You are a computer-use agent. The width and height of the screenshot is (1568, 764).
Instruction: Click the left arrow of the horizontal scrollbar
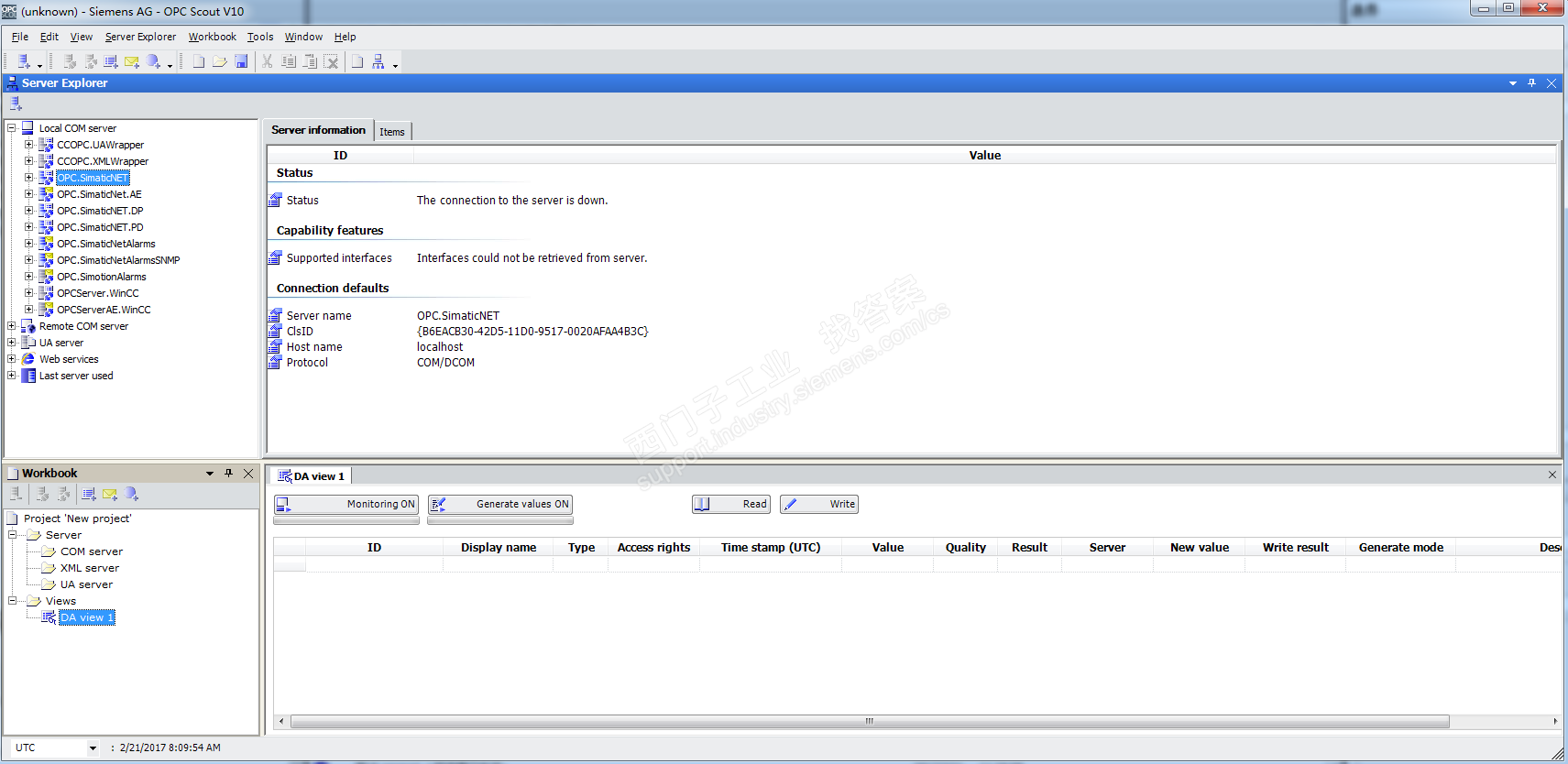[x=281, y=721]
